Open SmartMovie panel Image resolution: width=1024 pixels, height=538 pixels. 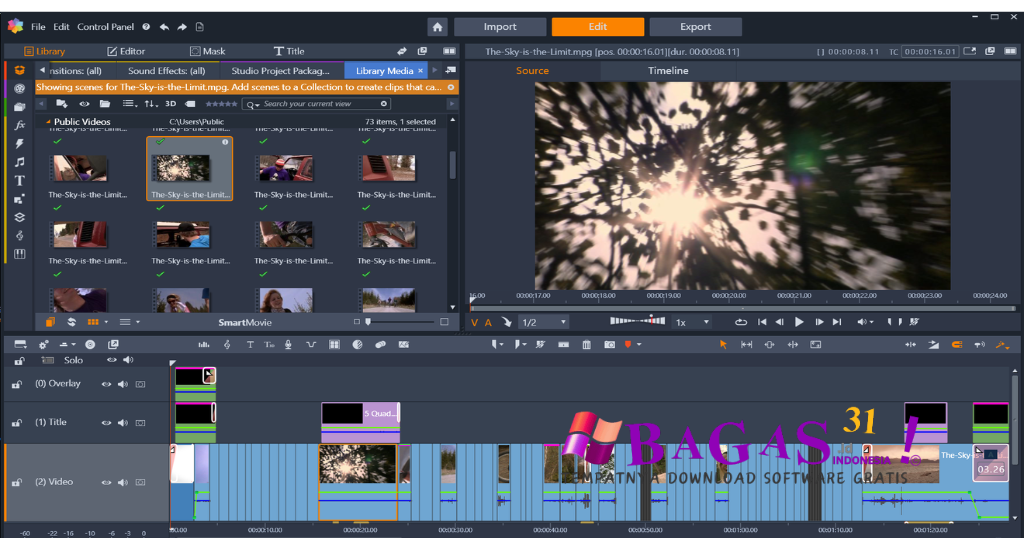click(245, 323)
